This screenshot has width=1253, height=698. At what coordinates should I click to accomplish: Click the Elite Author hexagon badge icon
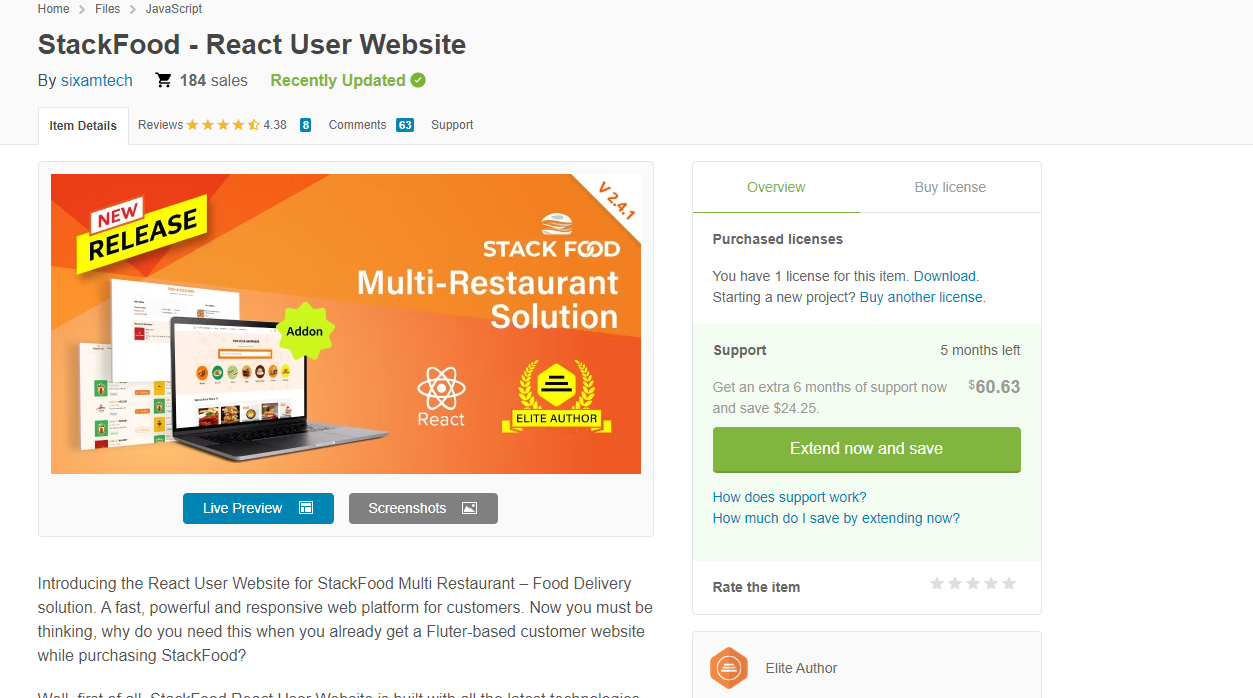(729, 668)
